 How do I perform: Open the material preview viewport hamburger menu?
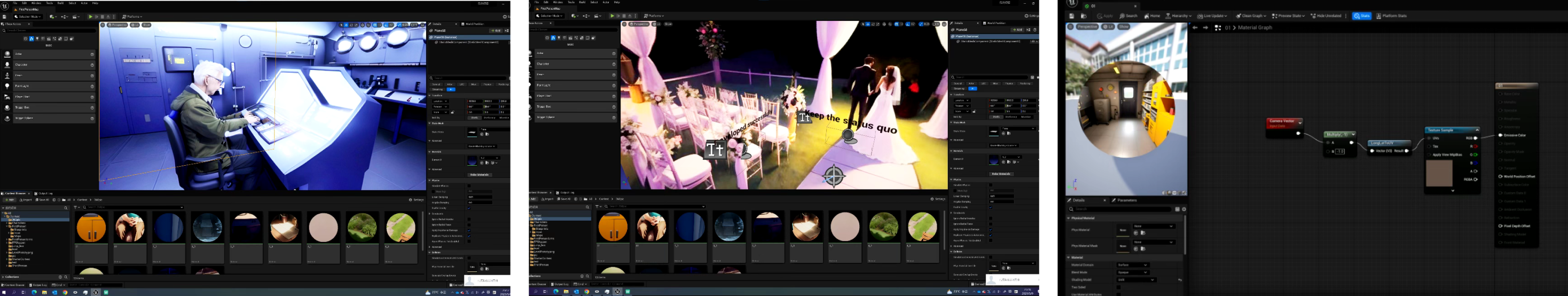pos(1071,27)
